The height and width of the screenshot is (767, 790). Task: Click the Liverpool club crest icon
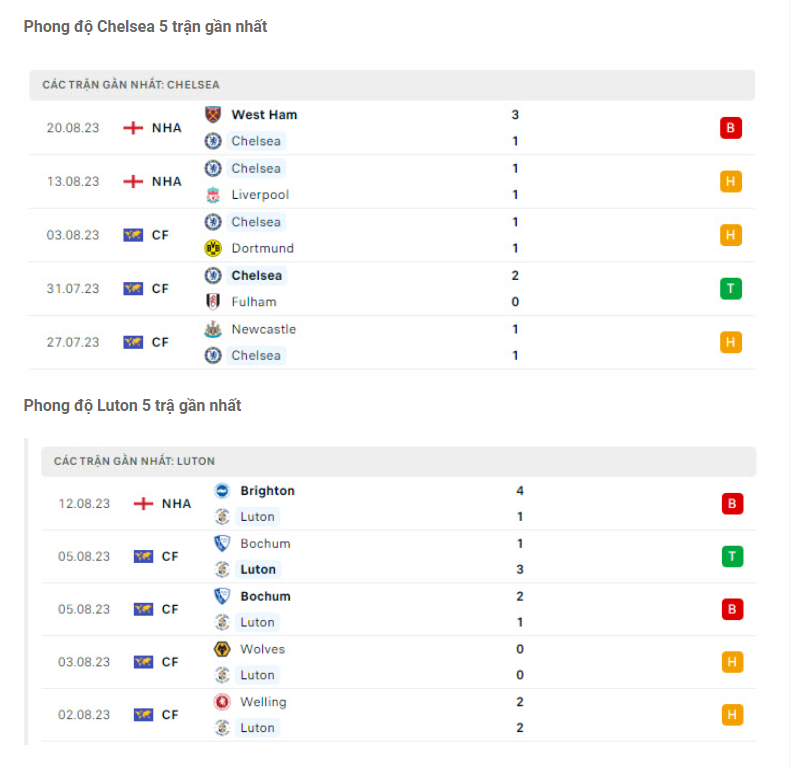click(213, 194)
